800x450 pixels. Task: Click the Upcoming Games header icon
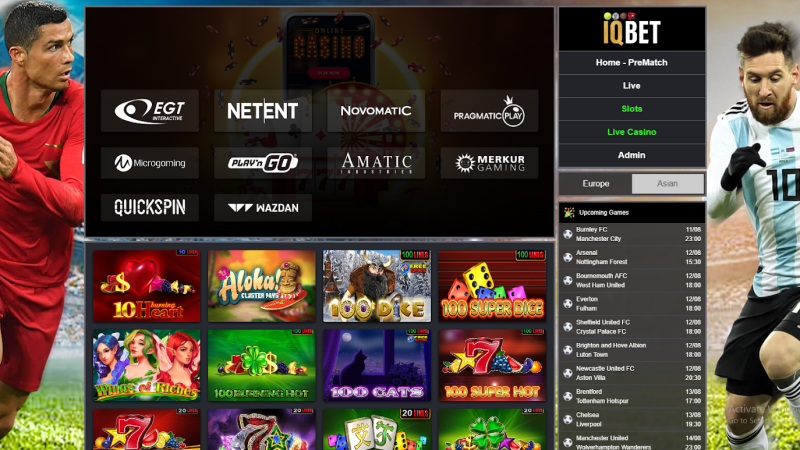point(569,212)
